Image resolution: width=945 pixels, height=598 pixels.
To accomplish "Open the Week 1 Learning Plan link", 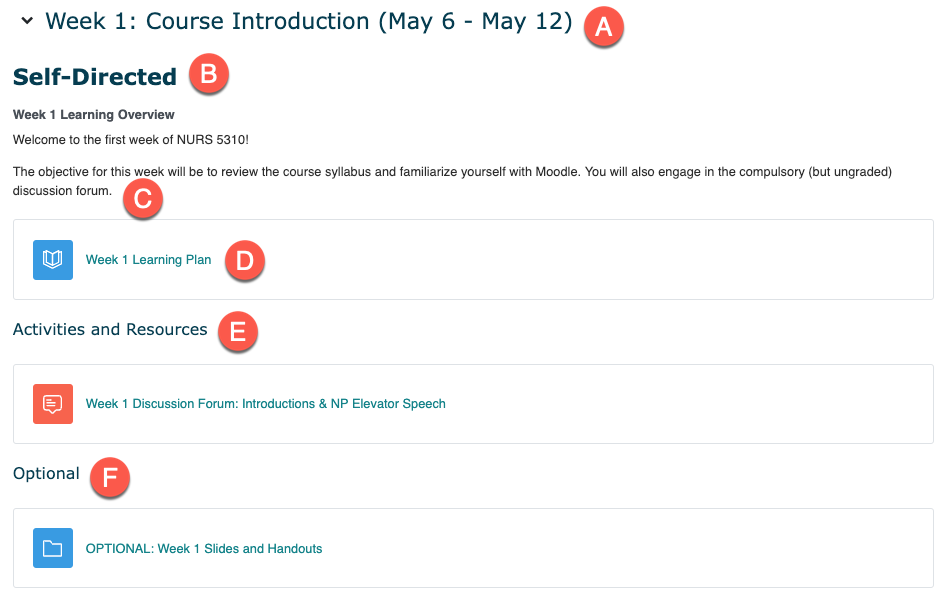I will point(148,260).
